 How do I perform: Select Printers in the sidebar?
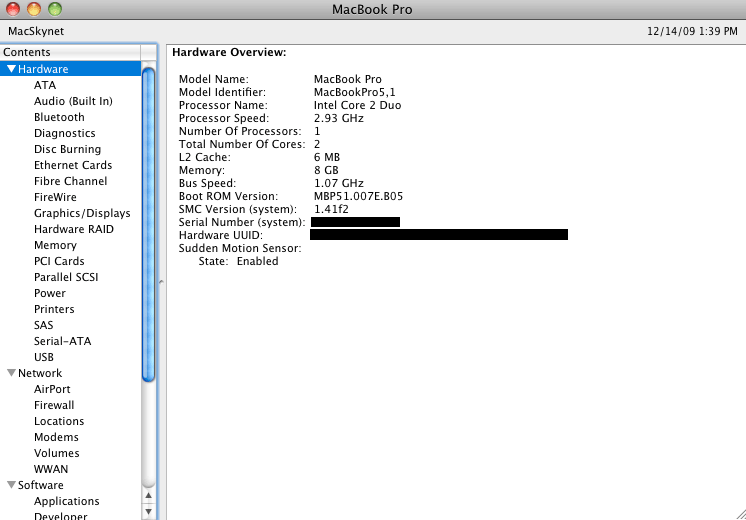click(54, 309)
